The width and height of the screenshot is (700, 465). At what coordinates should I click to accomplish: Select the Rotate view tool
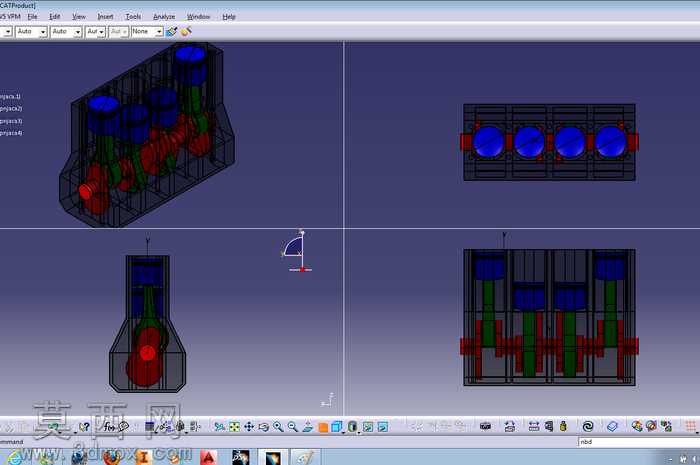263,427
